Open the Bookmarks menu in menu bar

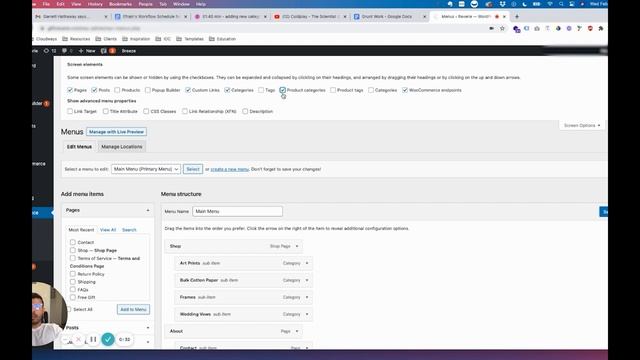[x=120, y=4]
